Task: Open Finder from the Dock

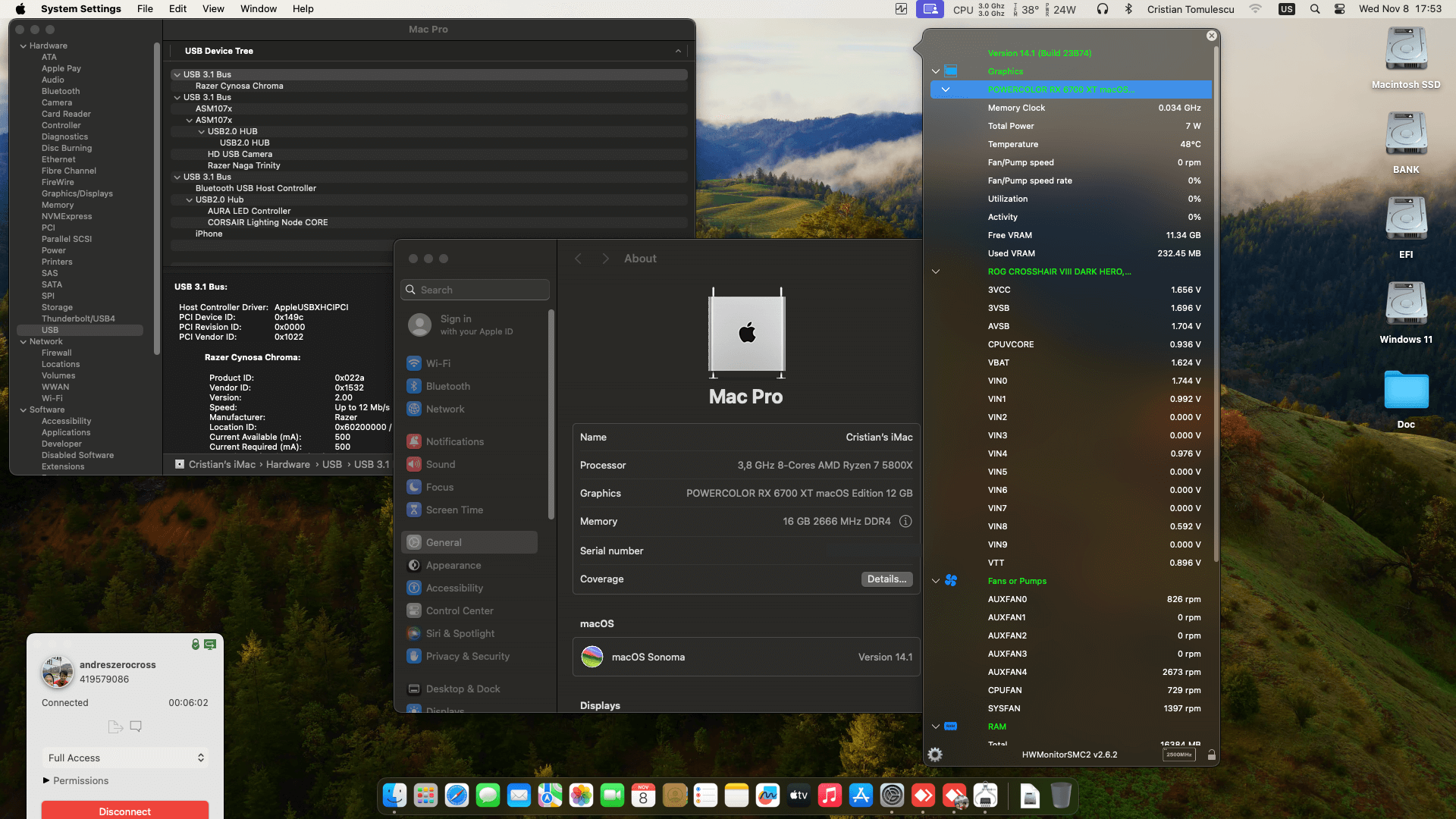Action: [394, 795]
